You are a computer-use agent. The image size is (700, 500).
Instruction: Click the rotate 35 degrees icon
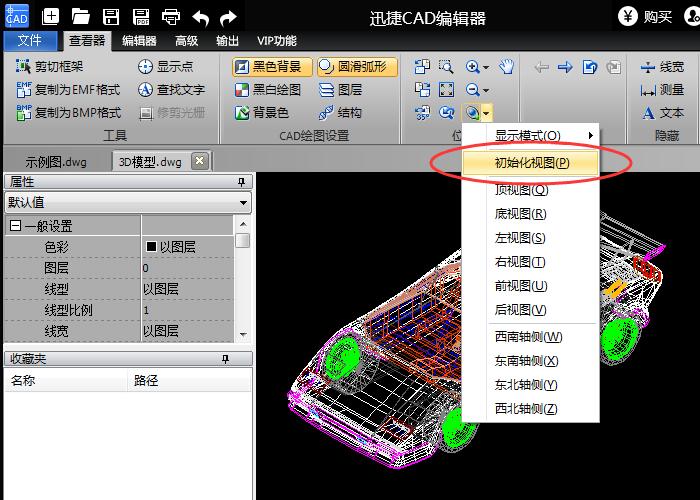422,112
